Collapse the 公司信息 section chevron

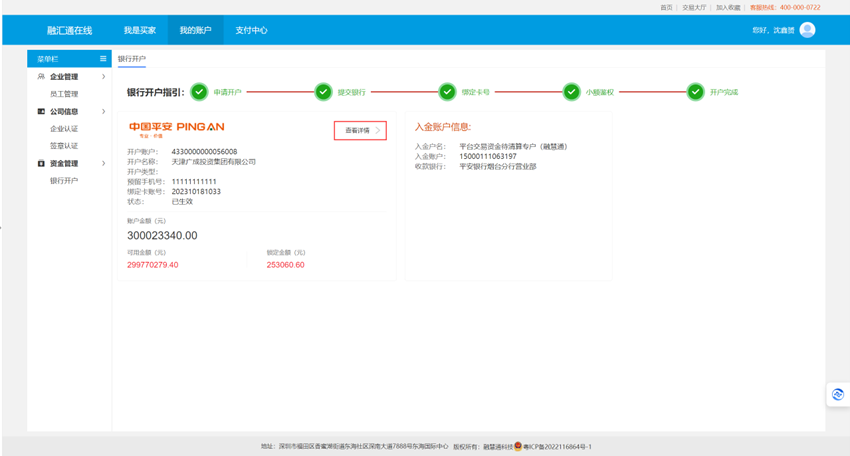pos(103,112)
